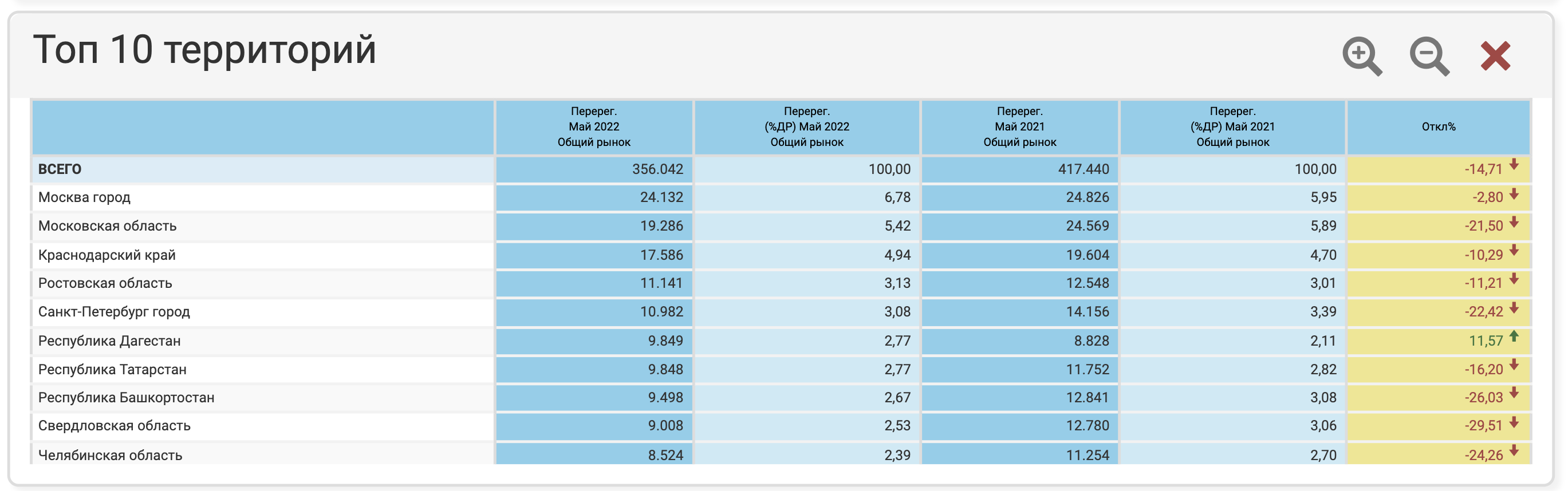Click the zoom out magnifier icon
This screenshot has width=1568, height=491.
[x=1428, y=56]
